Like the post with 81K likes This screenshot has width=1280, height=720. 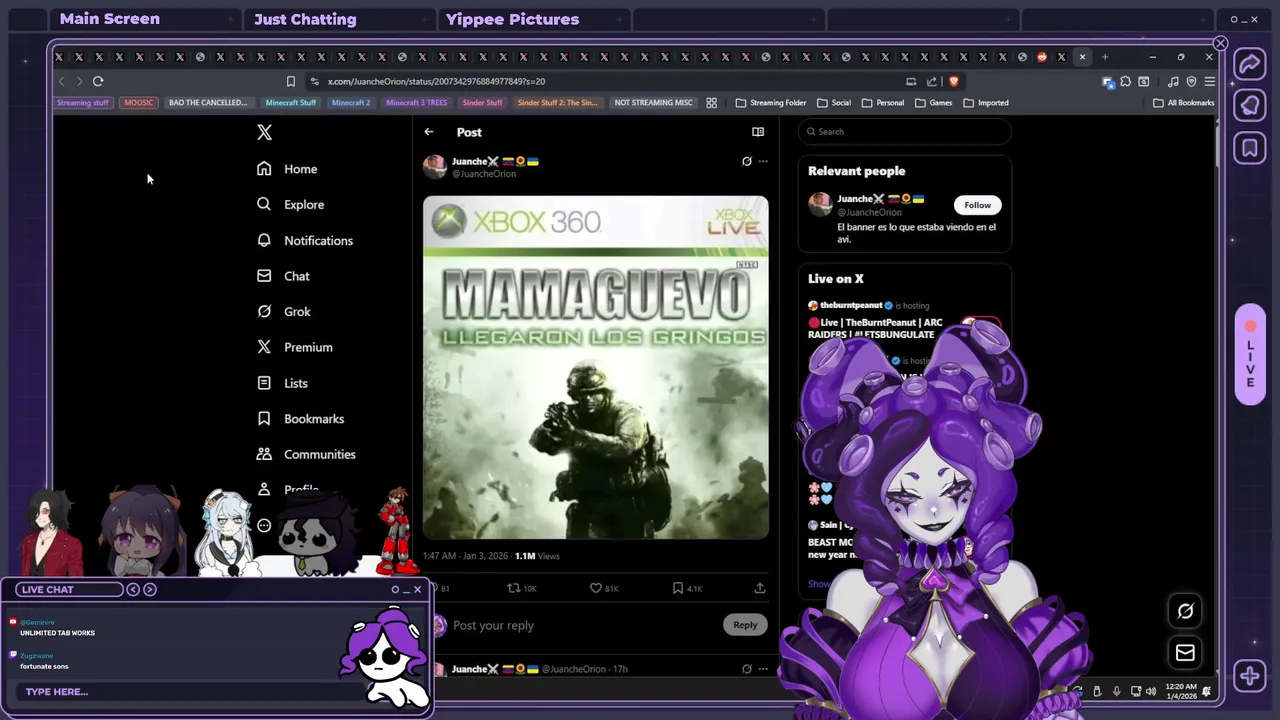[x=604, y=588]
